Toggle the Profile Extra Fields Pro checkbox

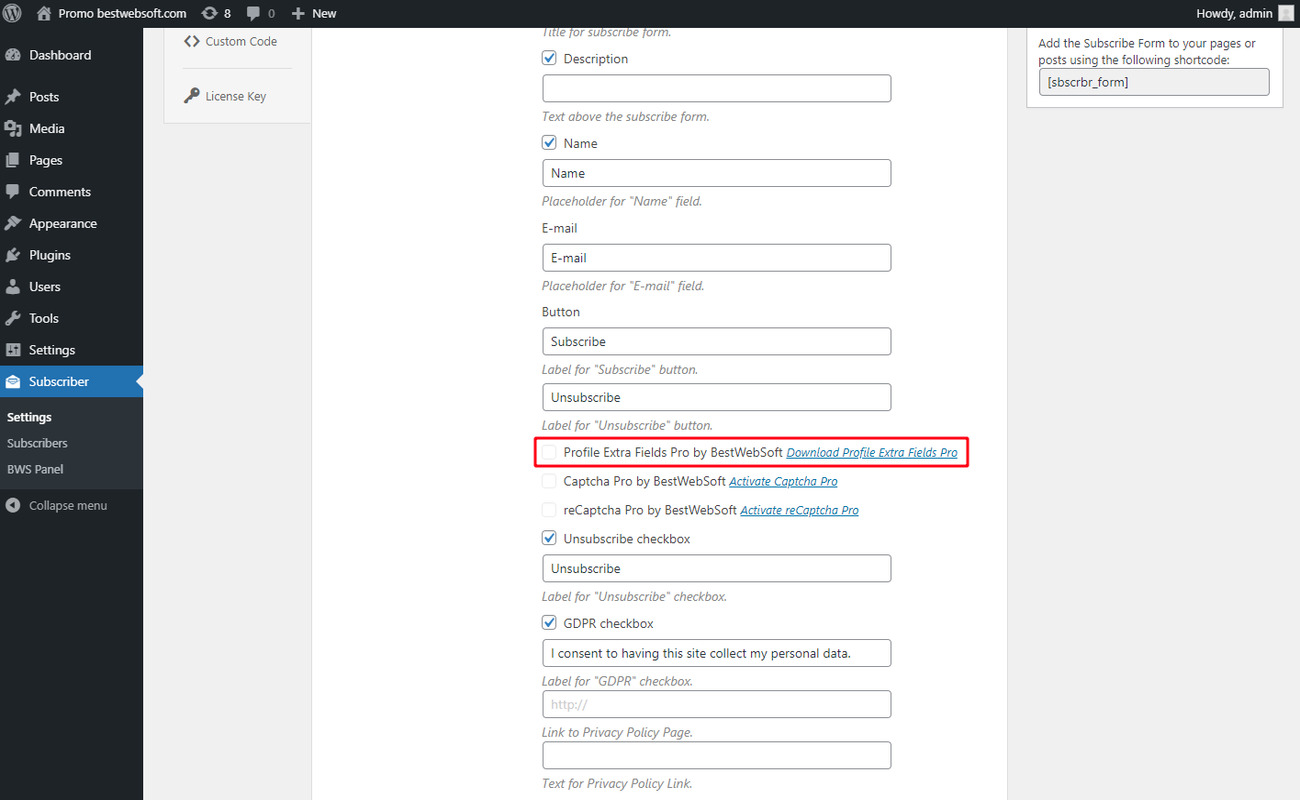click(x=549, y=452)
